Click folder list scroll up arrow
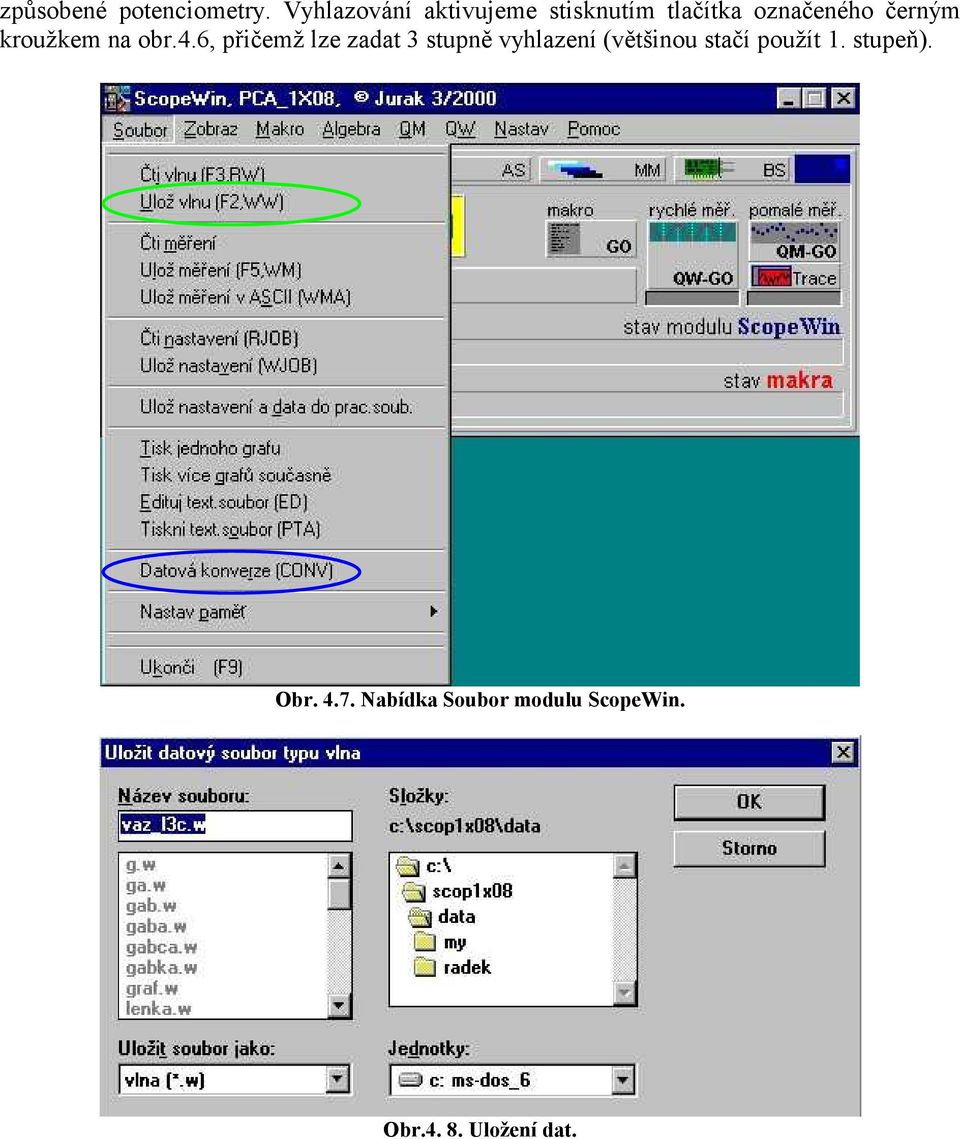 tap(624, 866)
